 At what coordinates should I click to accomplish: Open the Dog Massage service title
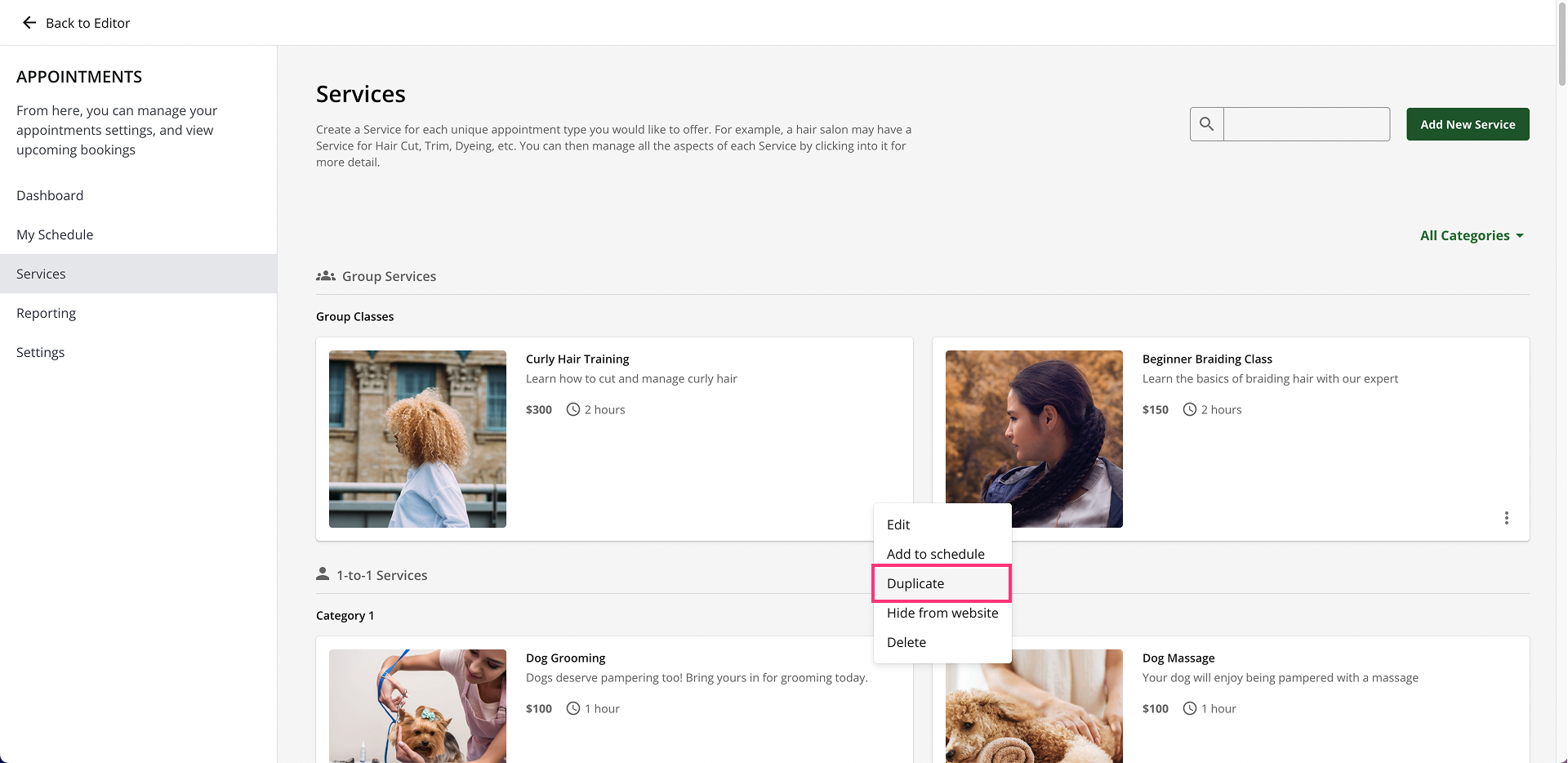[x=1178, y=658]
